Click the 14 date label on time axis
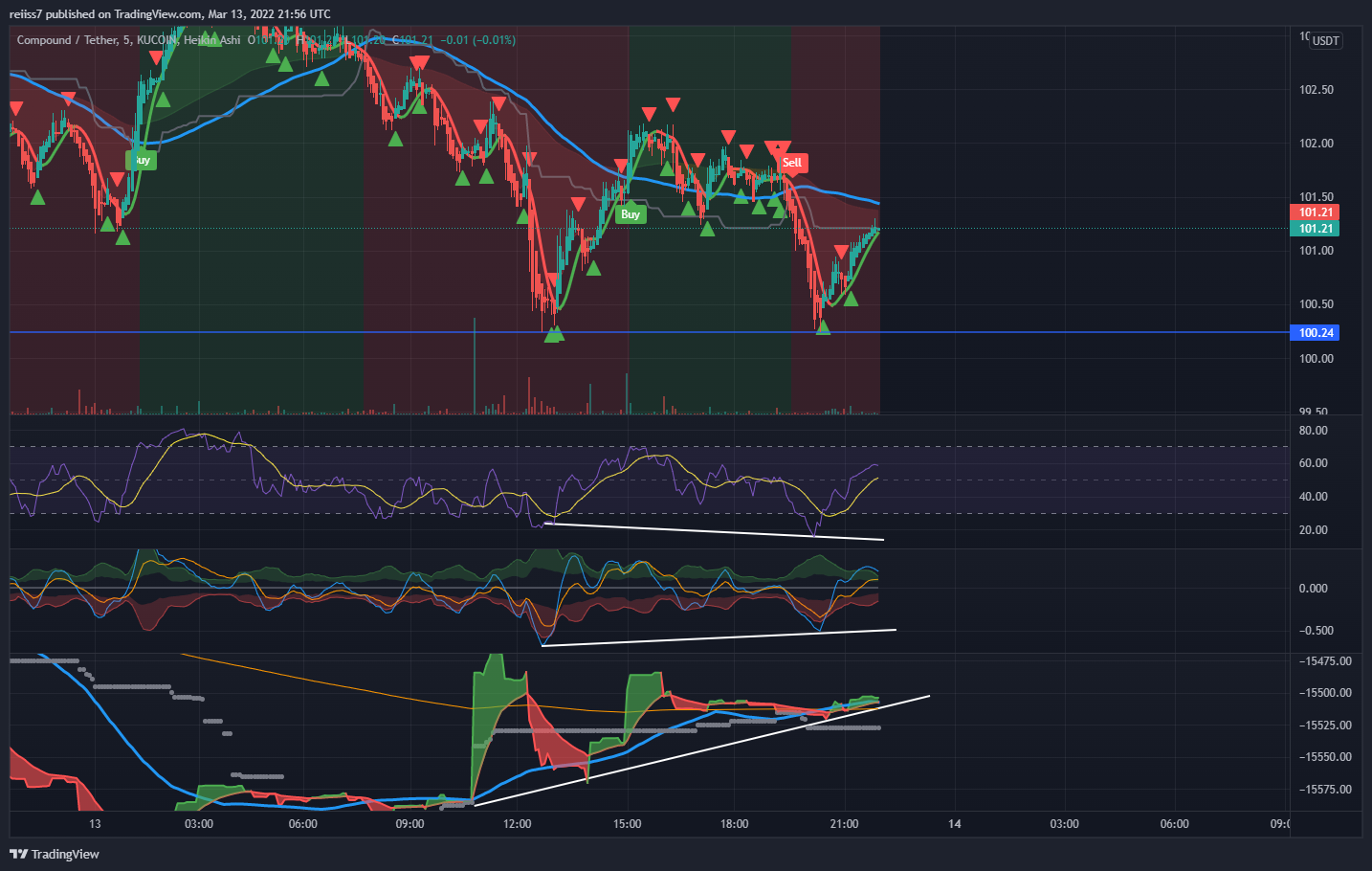Viewport: 1372px width, 871px height. (954, 824)
